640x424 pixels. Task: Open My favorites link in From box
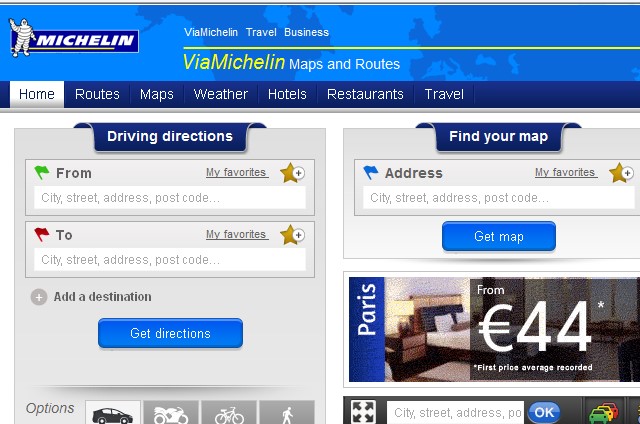coord(237,173)
